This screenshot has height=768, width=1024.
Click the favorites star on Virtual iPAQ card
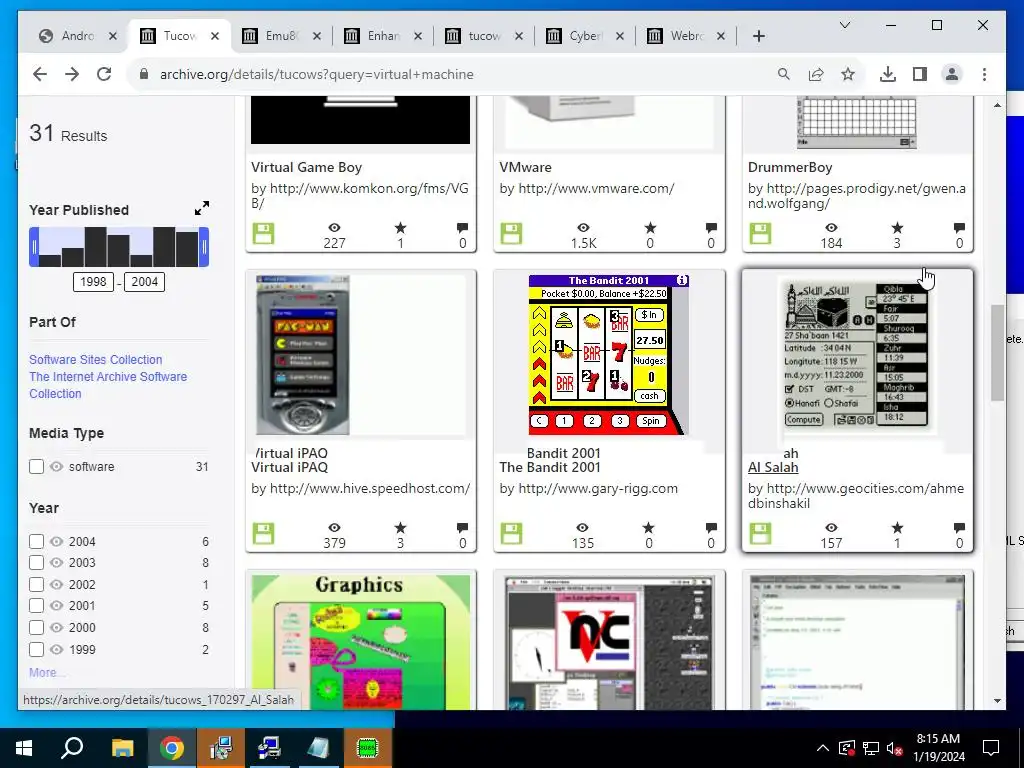[400, 528]
